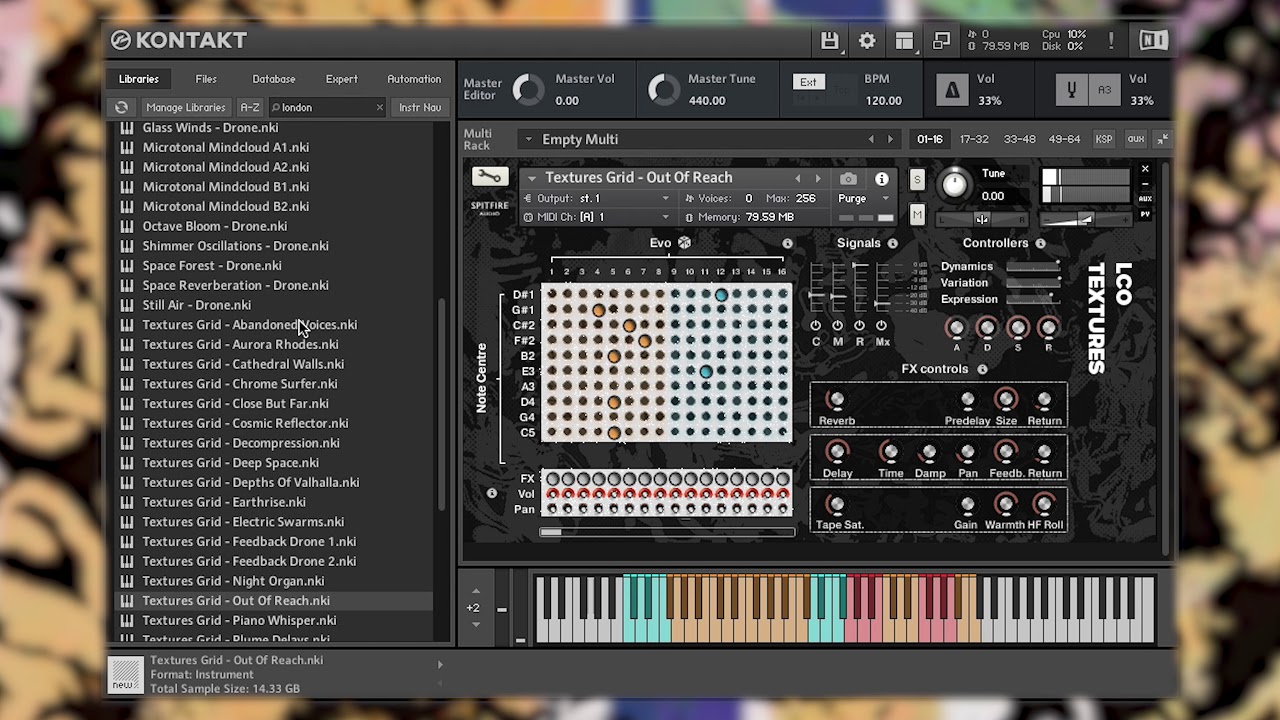Toggle the Mx signal power button

point(881,326)
